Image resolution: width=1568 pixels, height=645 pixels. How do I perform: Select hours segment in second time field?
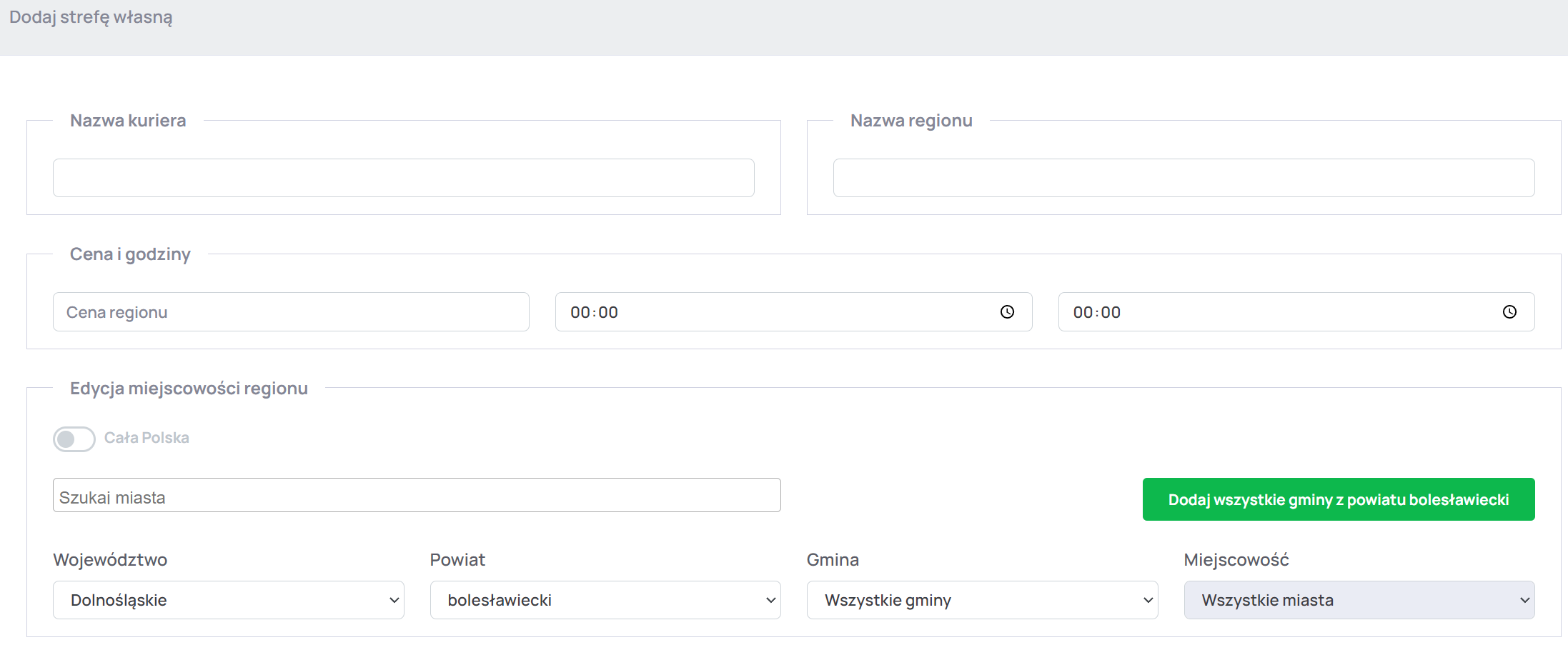(x=1083, y=312)
